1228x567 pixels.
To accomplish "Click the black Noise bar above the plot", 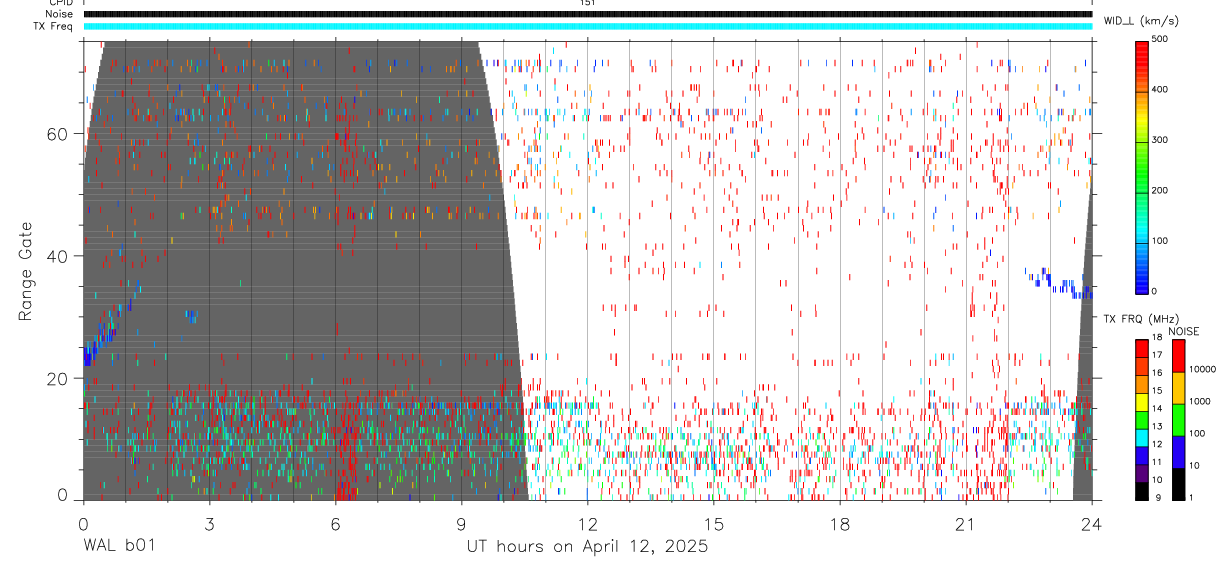I will [588, 14].
